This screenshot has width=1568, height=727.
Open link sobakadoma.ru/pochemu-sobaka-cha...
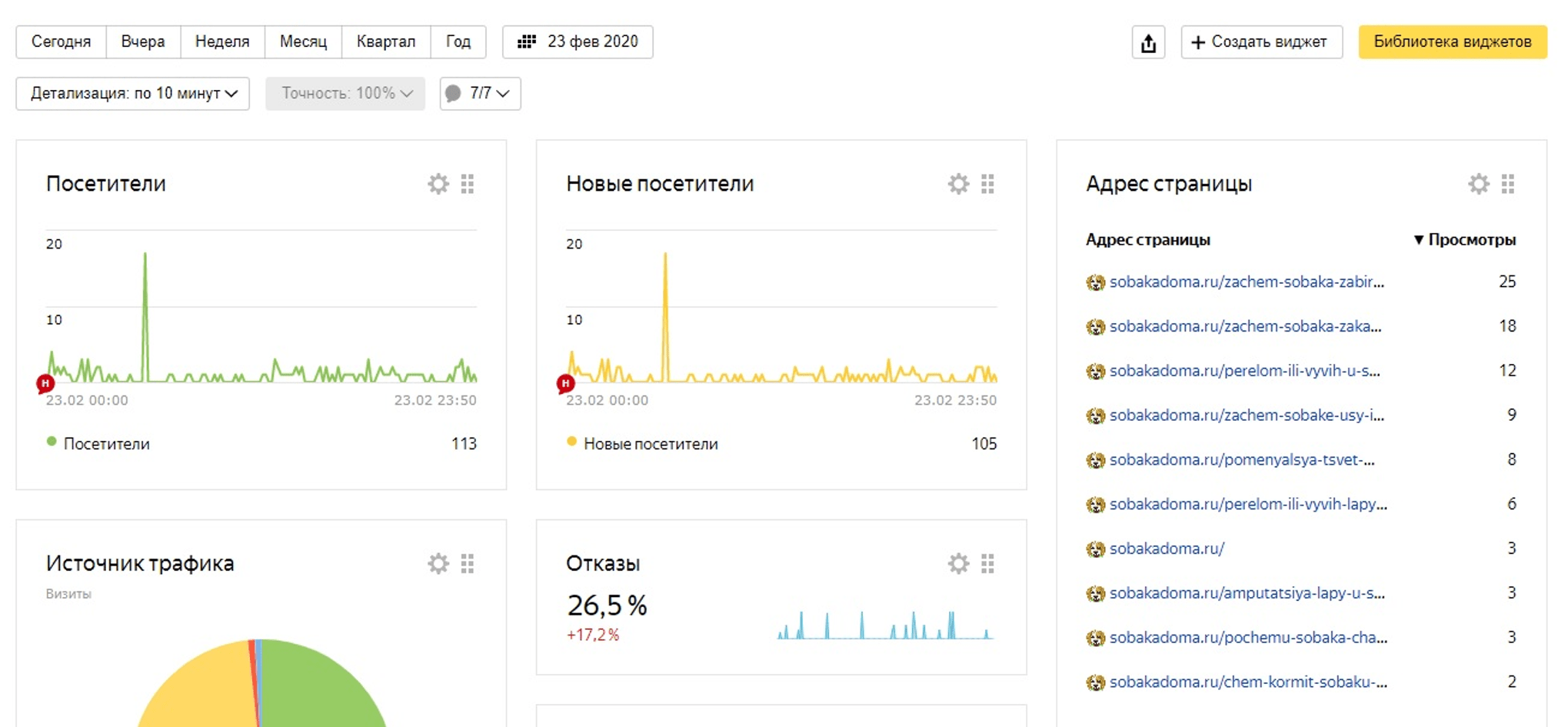(1248, 638)
